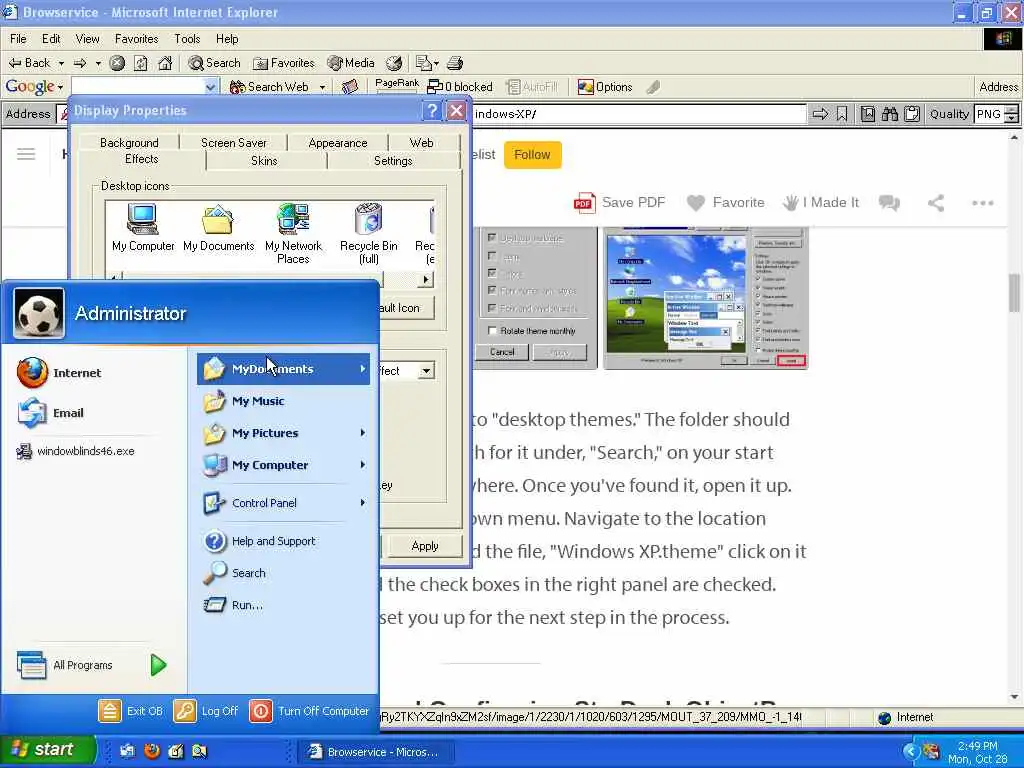Switch to the Appearance tab
The height and width of the screenshot is (768, 1024).
click(338, 142)
